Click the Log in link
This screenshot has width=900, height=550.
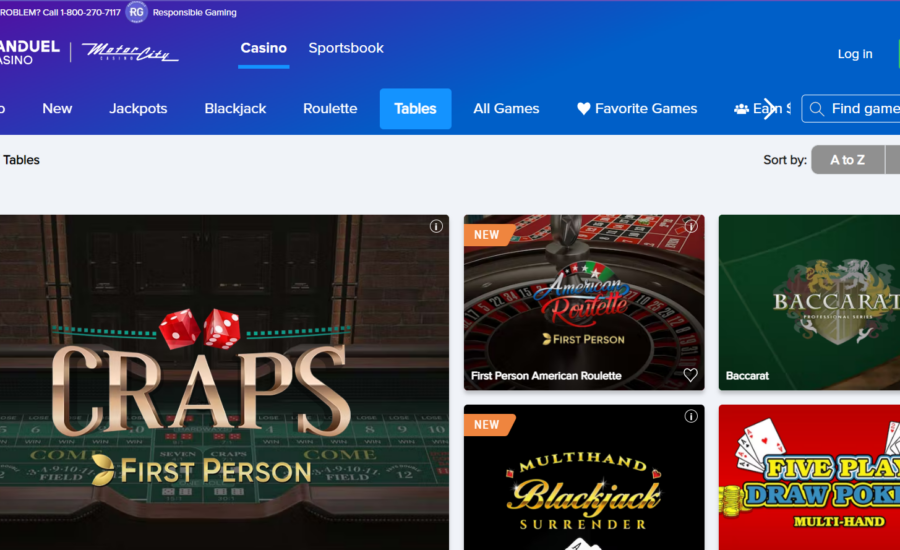click(855, 54)
